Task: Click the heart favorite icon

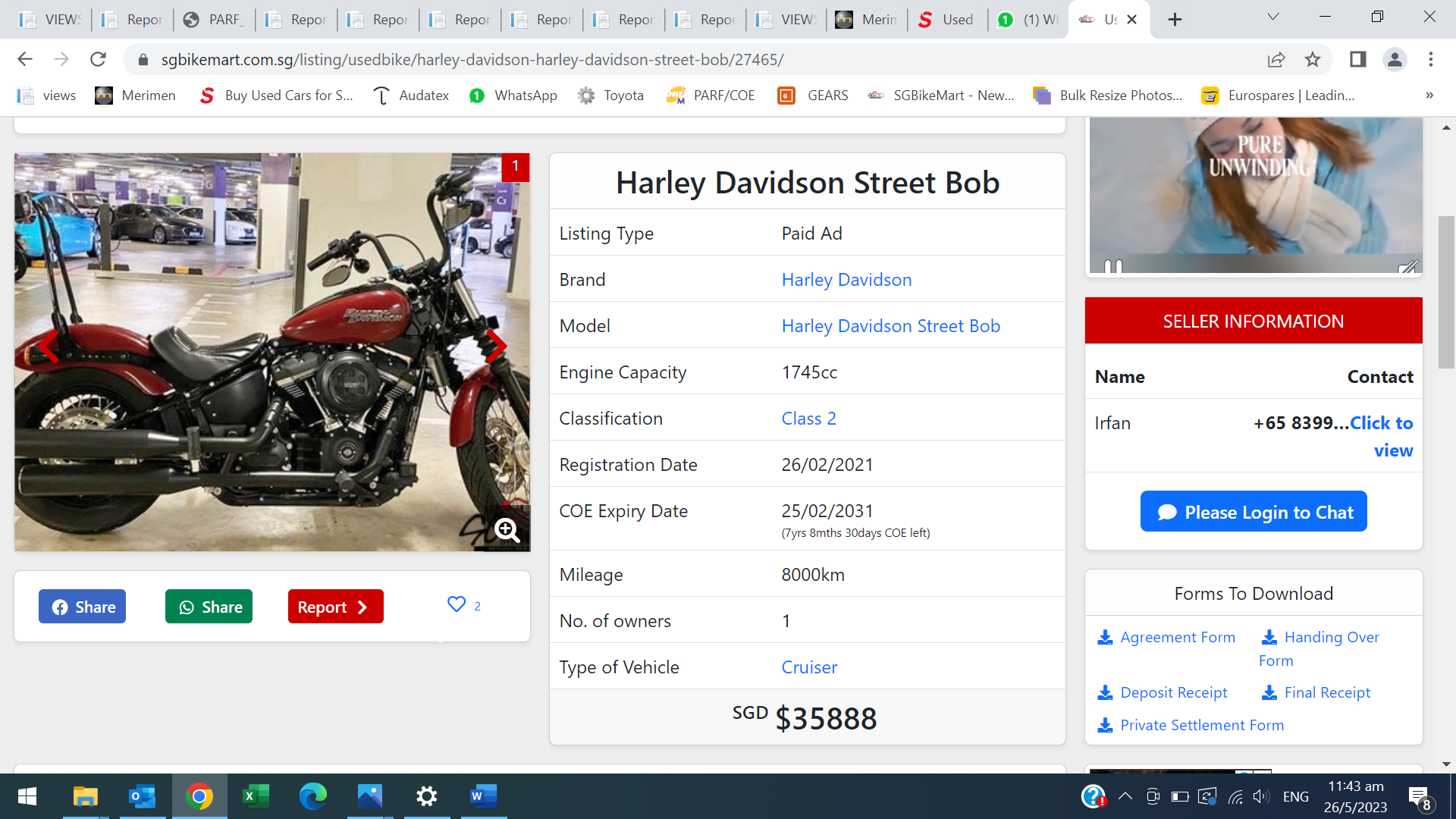Action: tap(457, 604)
